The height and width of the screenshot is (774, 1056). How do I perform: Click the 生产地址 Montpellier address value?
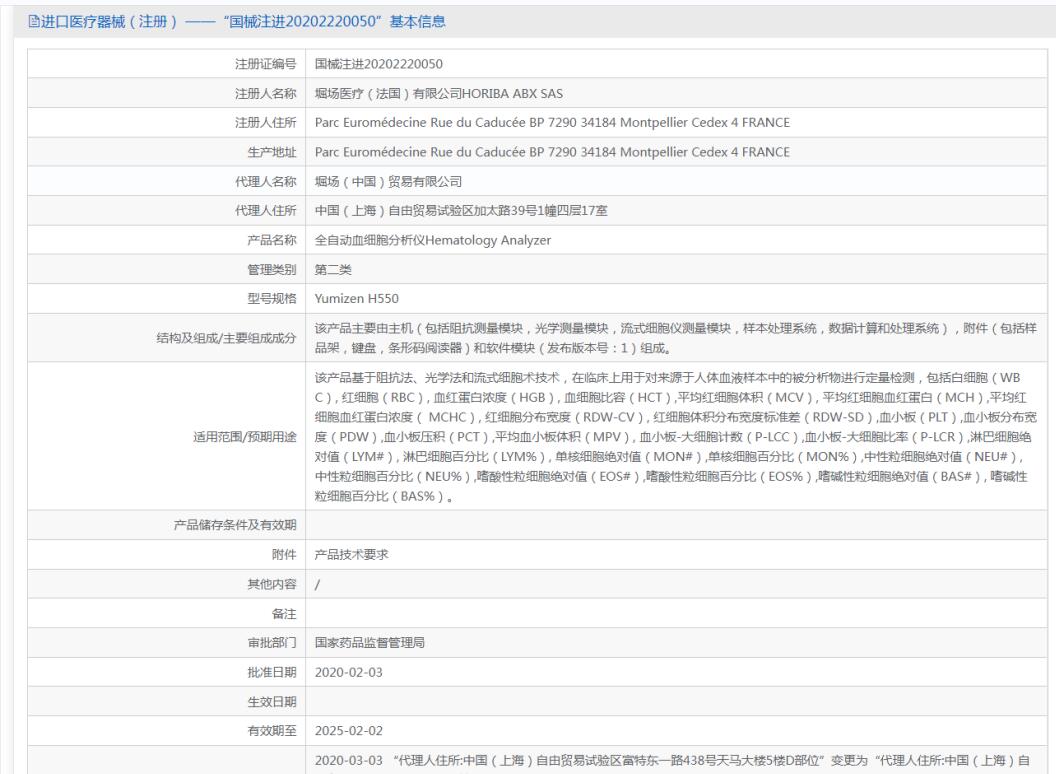pyautogui.click(x=552, y=152)
